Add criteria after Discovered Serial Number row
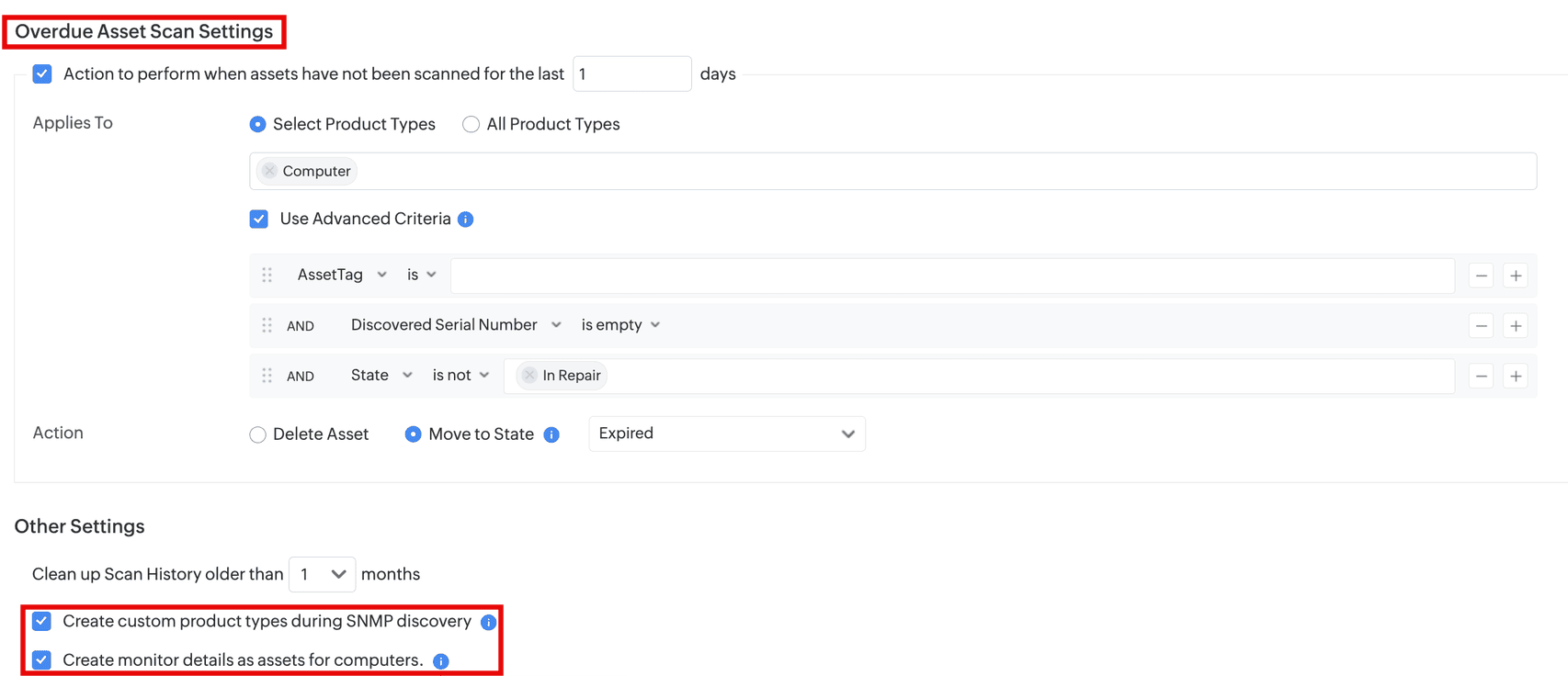Screen dimensions: 1568x676 1516,325
